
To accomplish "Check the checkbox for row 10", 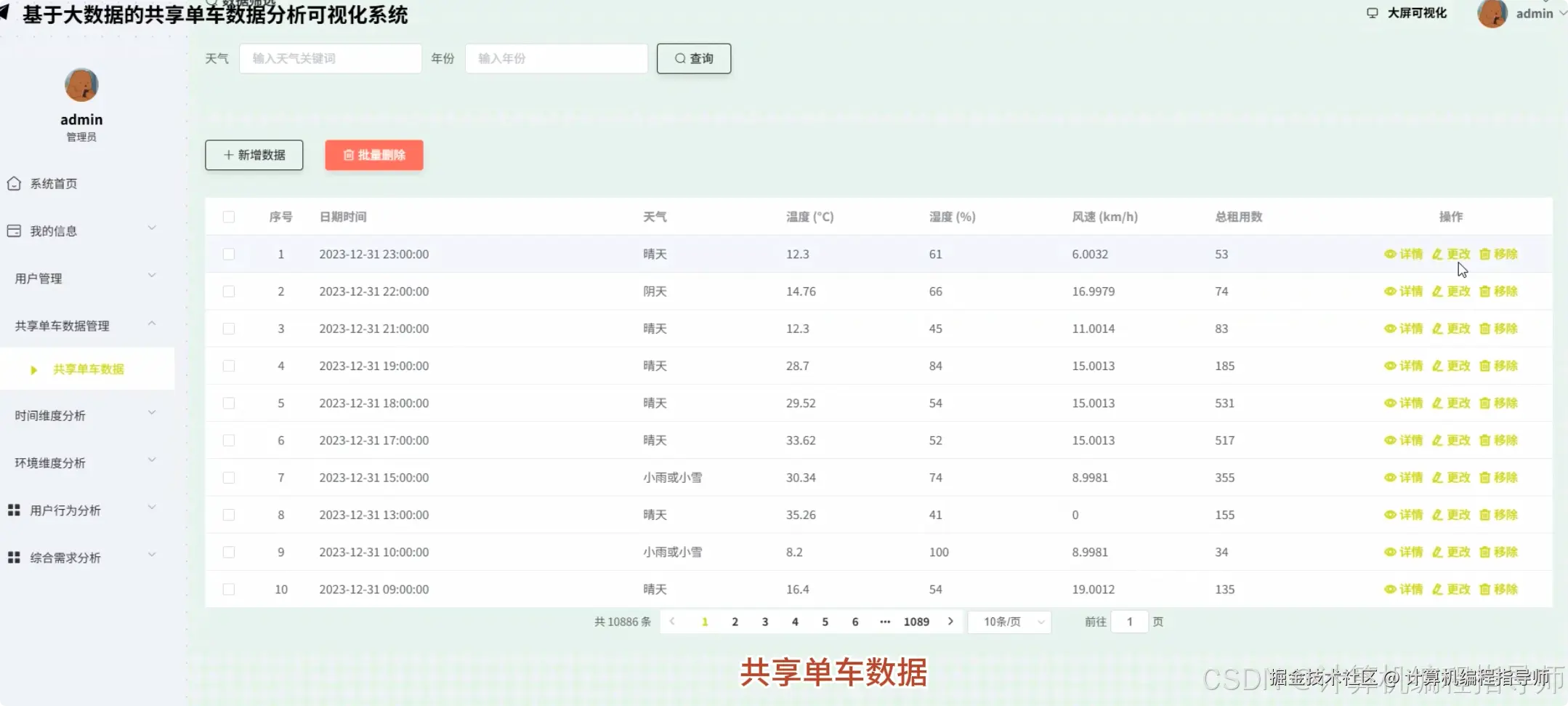I will pyautogui.click(x=229, y=589).
